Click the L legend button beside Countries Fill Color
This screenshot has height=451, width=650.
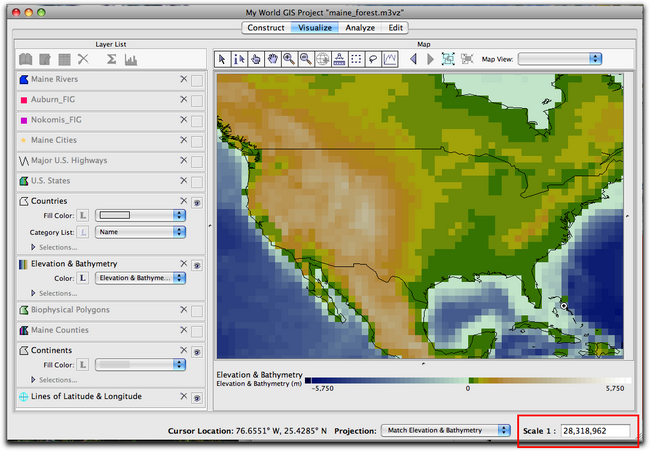pyautogui.click(x=83, y=215)
